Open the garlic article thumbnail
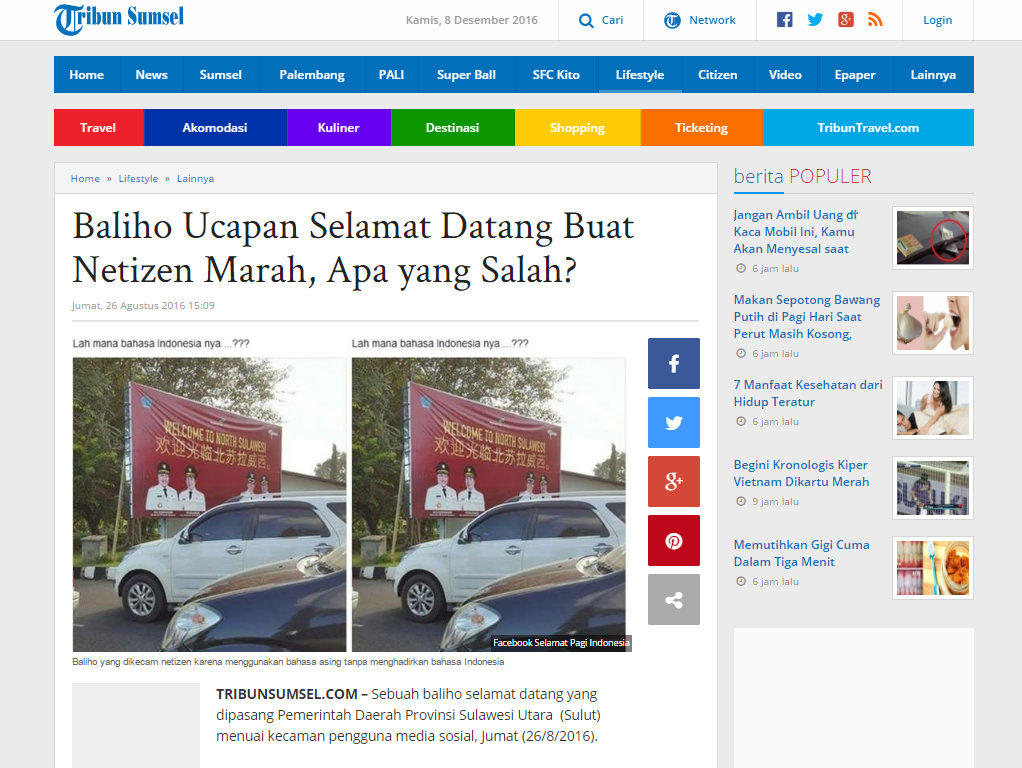Image resolution: width=1022 pixels, height=768 pixels. (932, 323)
